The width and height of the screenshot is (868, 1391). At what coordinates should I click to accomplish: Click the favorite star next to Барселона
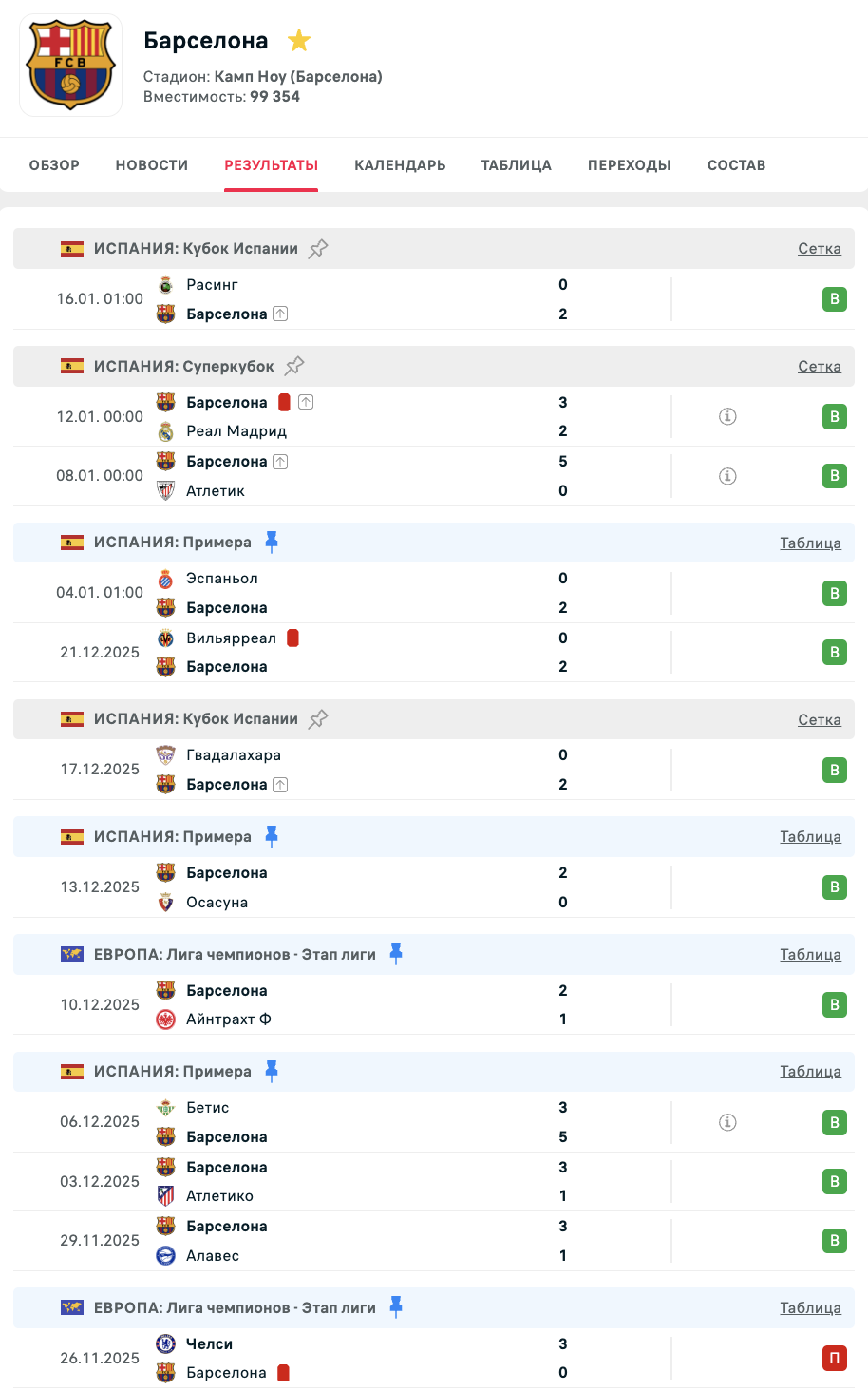pos(299,41)
